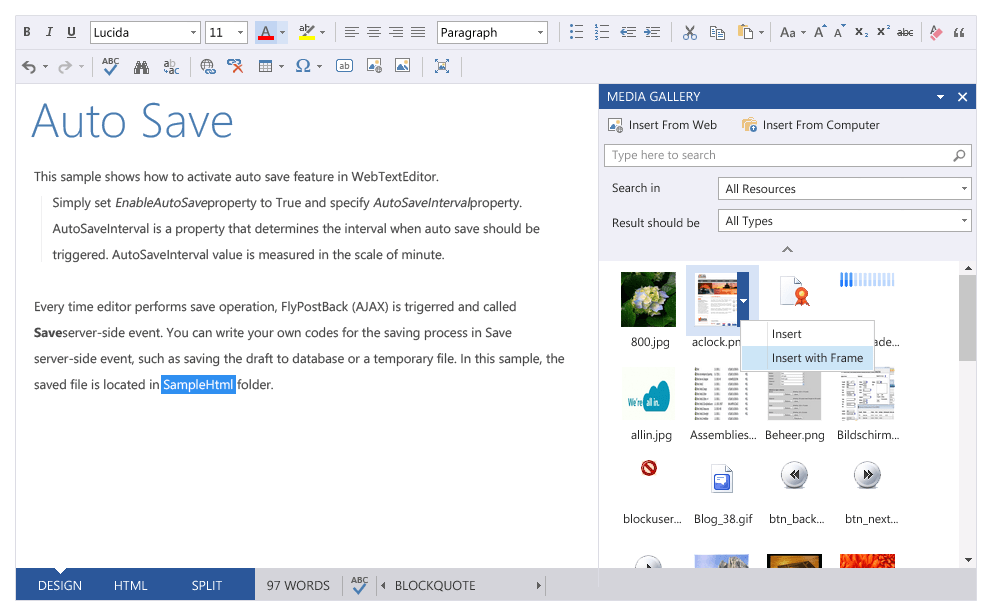Toggle fullscreen editing mode
Image resolution: width=992 pixels, height=604 pixels.
[441, 66]
